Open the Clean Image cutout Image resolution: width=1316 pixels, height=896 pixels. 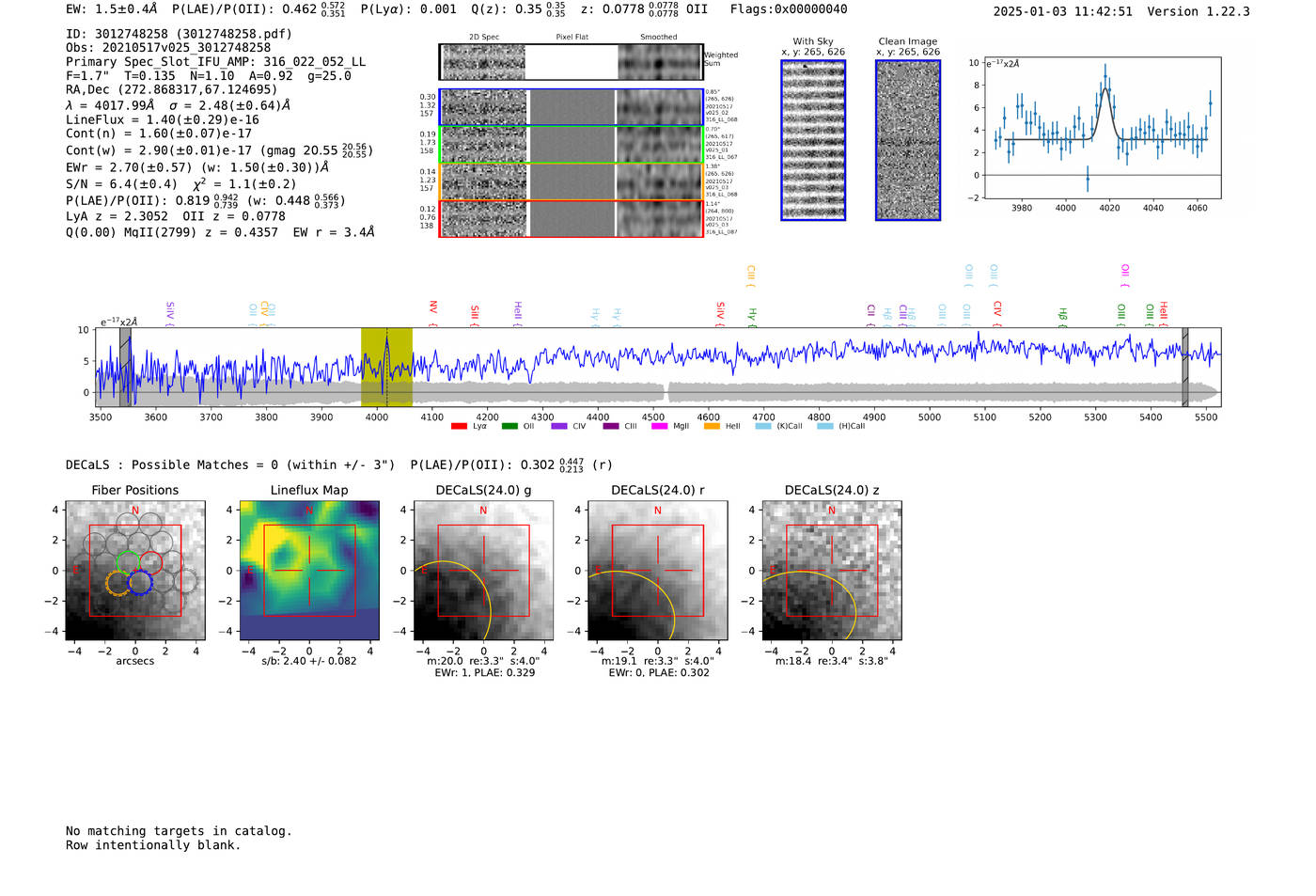click(x=908, y=140)
